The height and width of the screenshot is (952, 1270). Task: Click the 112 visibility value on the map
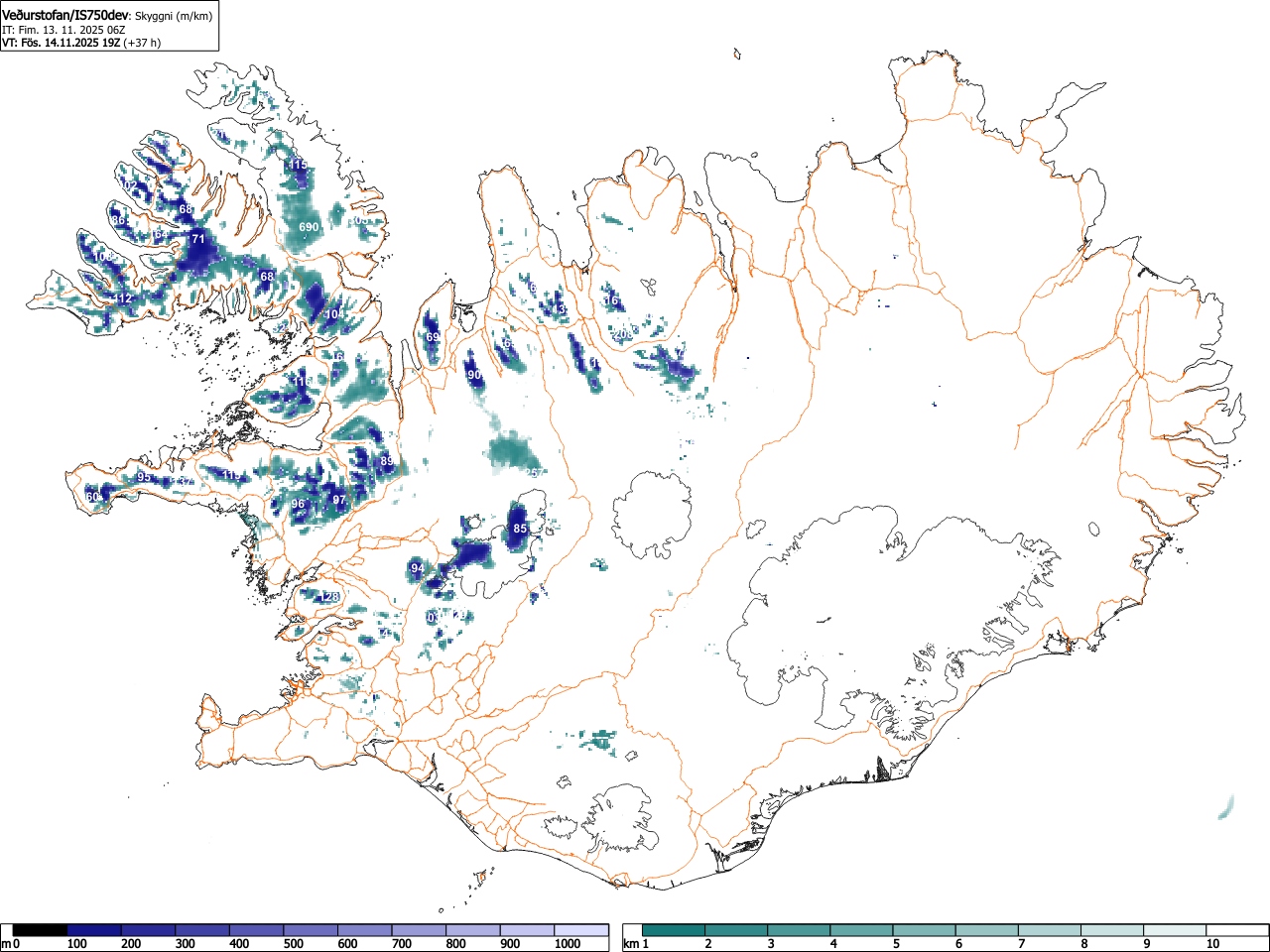tap(122, 298)
